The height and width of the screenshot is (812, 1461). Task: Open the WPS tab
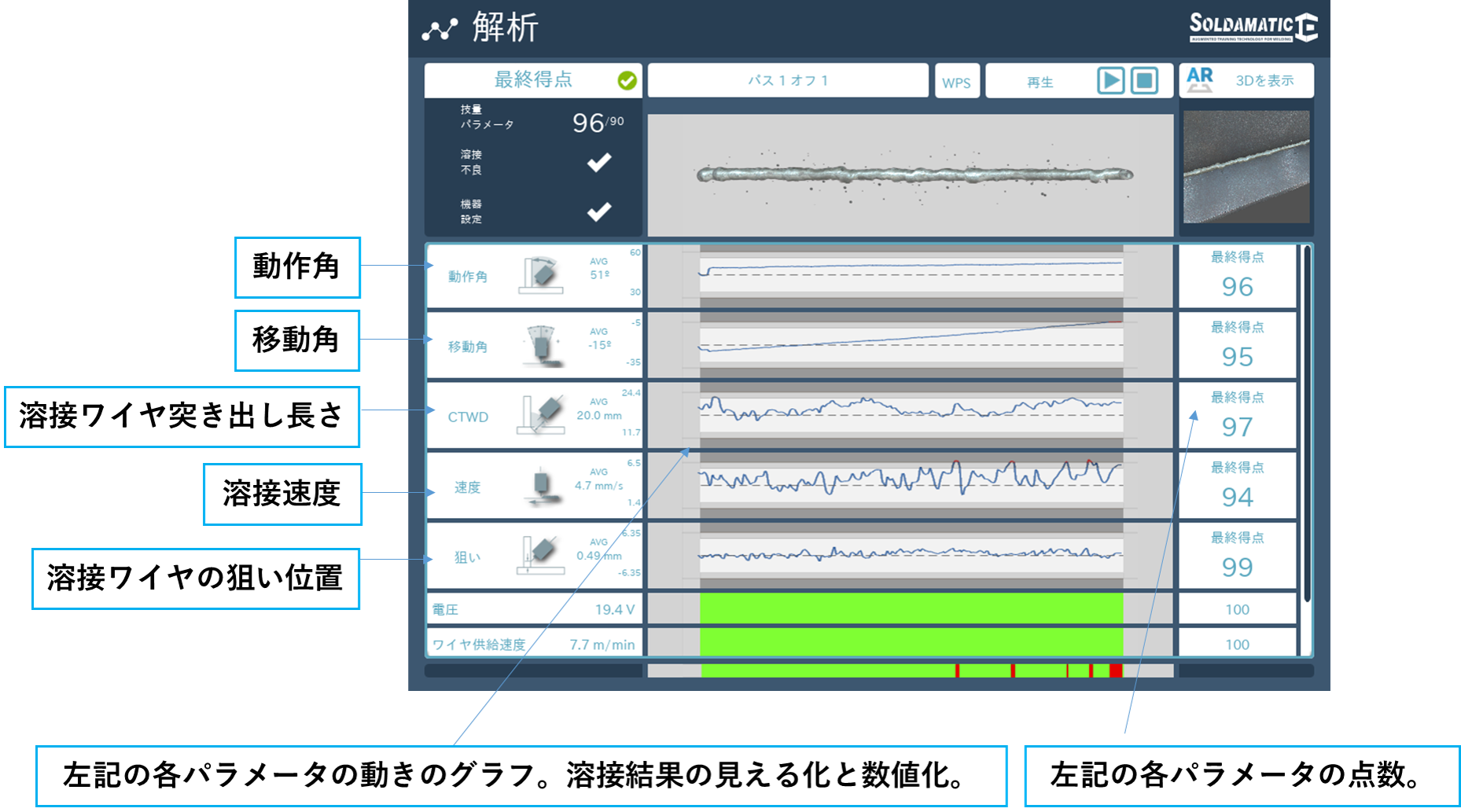pos(956,82)
